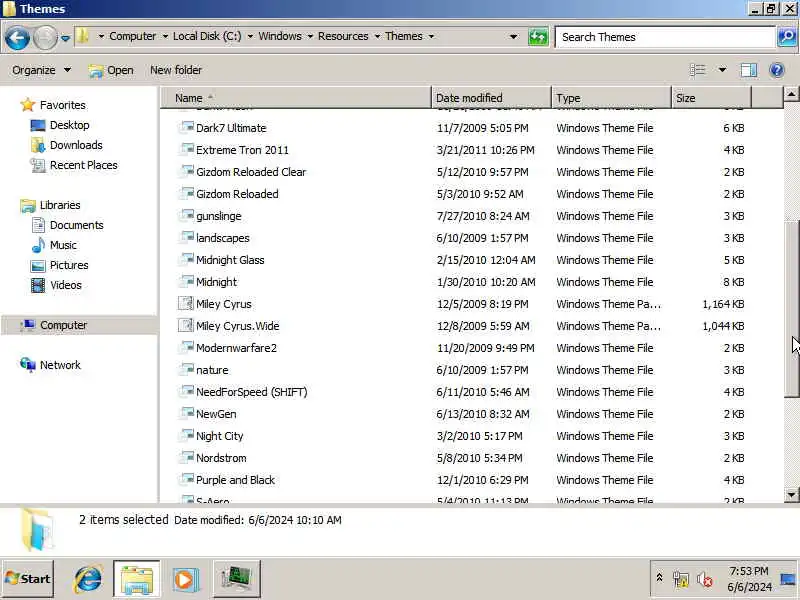The width and height of the screenshot is (800, 600).
Task: Sort files by Date modified column
Action: click(491, 98)
